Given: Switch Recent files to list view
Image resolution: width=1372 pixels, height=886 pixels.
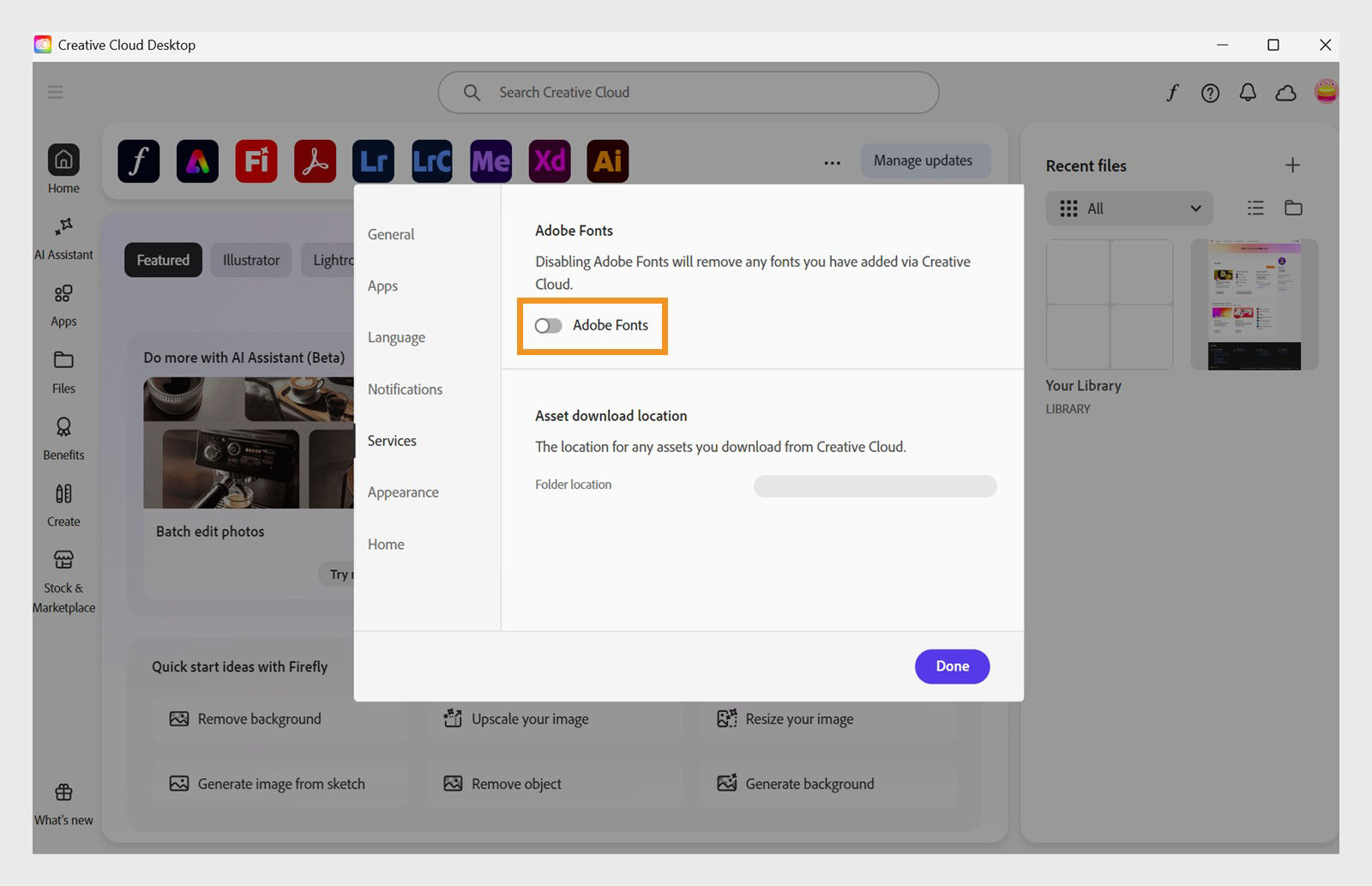Looking at the screenshot, I should (x=1255, y=208).
